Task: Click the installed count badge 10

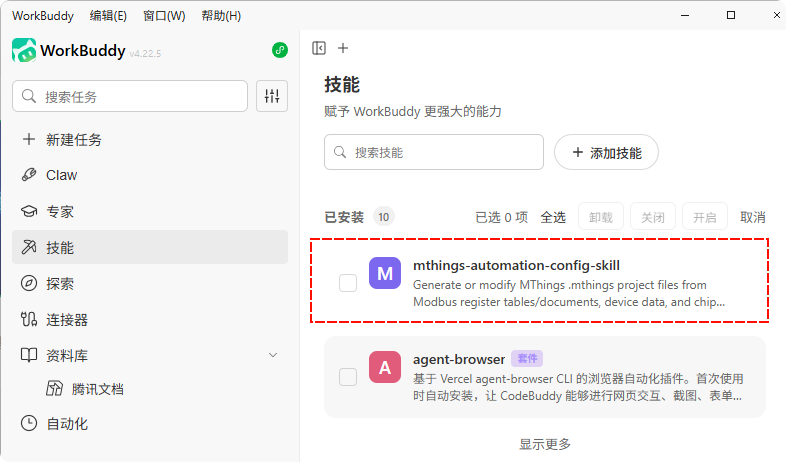Action: click(383, 217)
